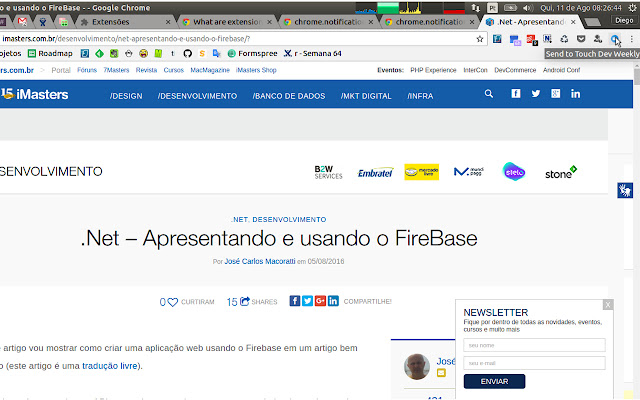This screenshot has height=400, width=640.
Task: Open the Android Conf event link
Action: click(x=561, y=70)
